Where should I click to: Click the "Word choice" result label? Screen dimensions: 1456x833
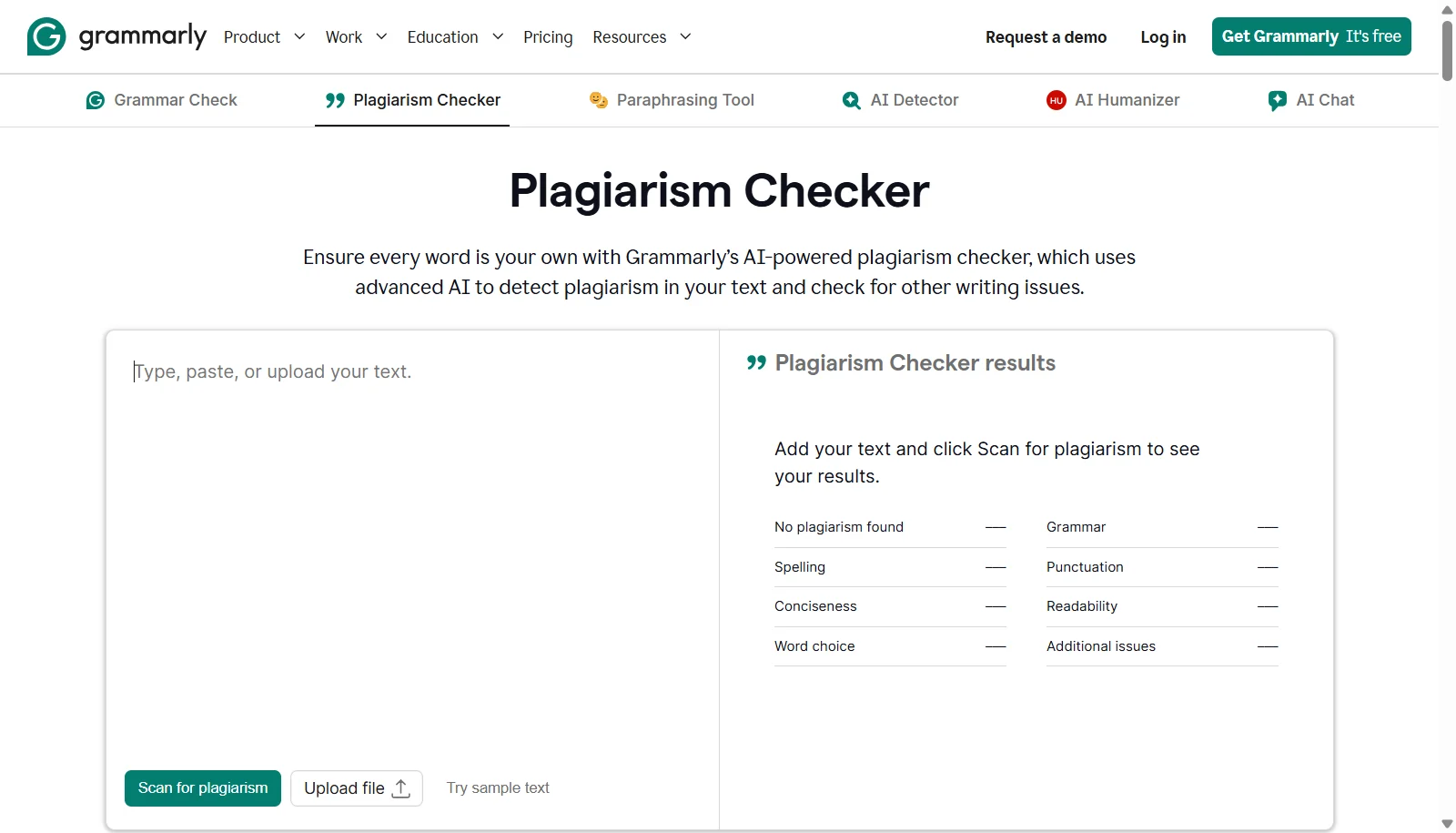click(x=814, y=646)
